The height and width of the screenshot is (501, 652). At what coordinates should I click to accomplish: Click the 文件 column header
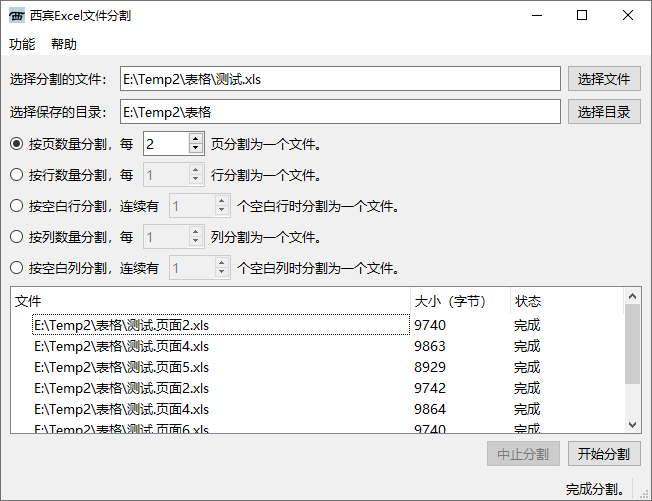[x=210, y=301]
